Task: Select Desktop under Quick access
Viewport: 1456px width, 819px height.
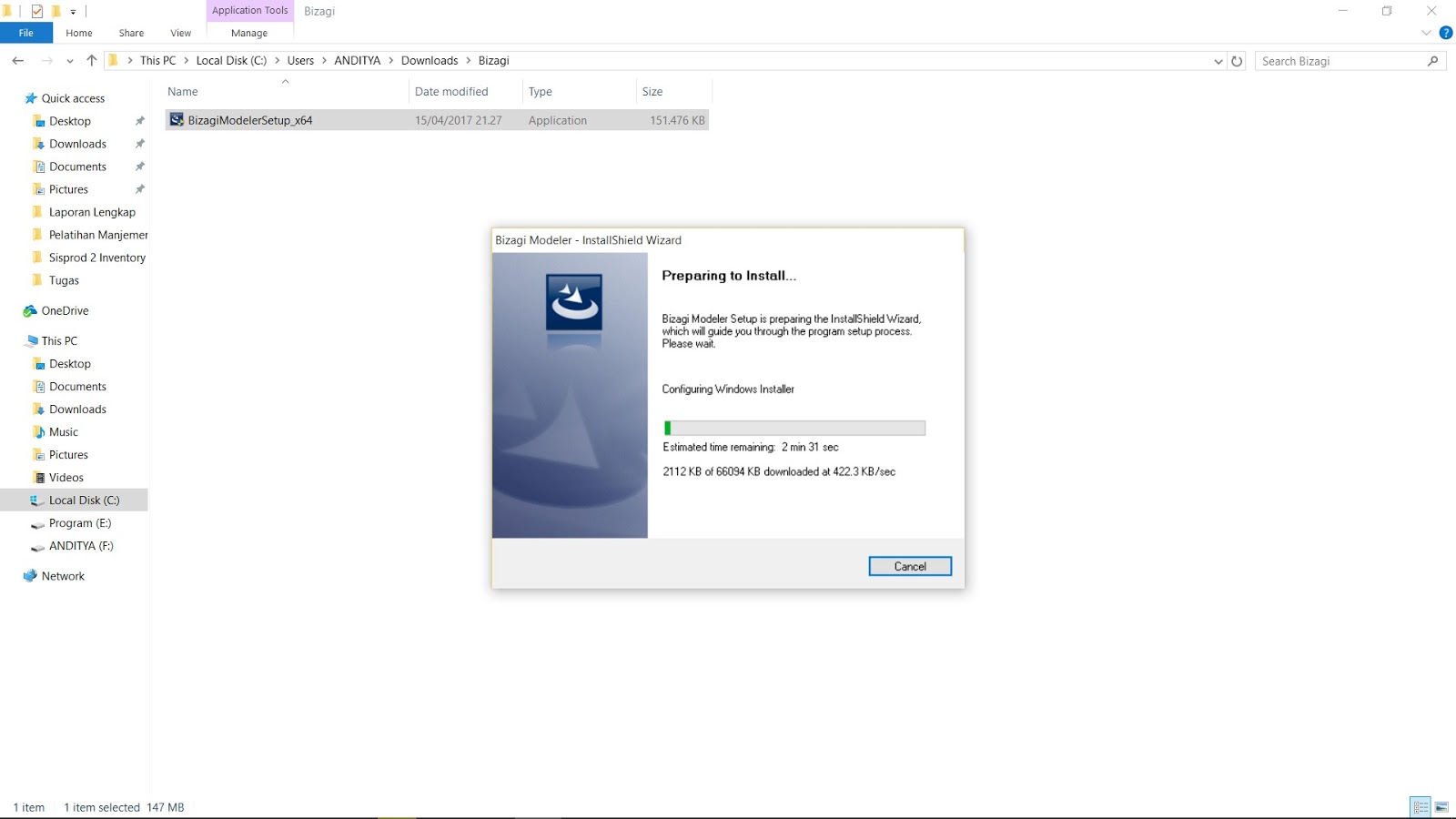Action: (70, 121)
